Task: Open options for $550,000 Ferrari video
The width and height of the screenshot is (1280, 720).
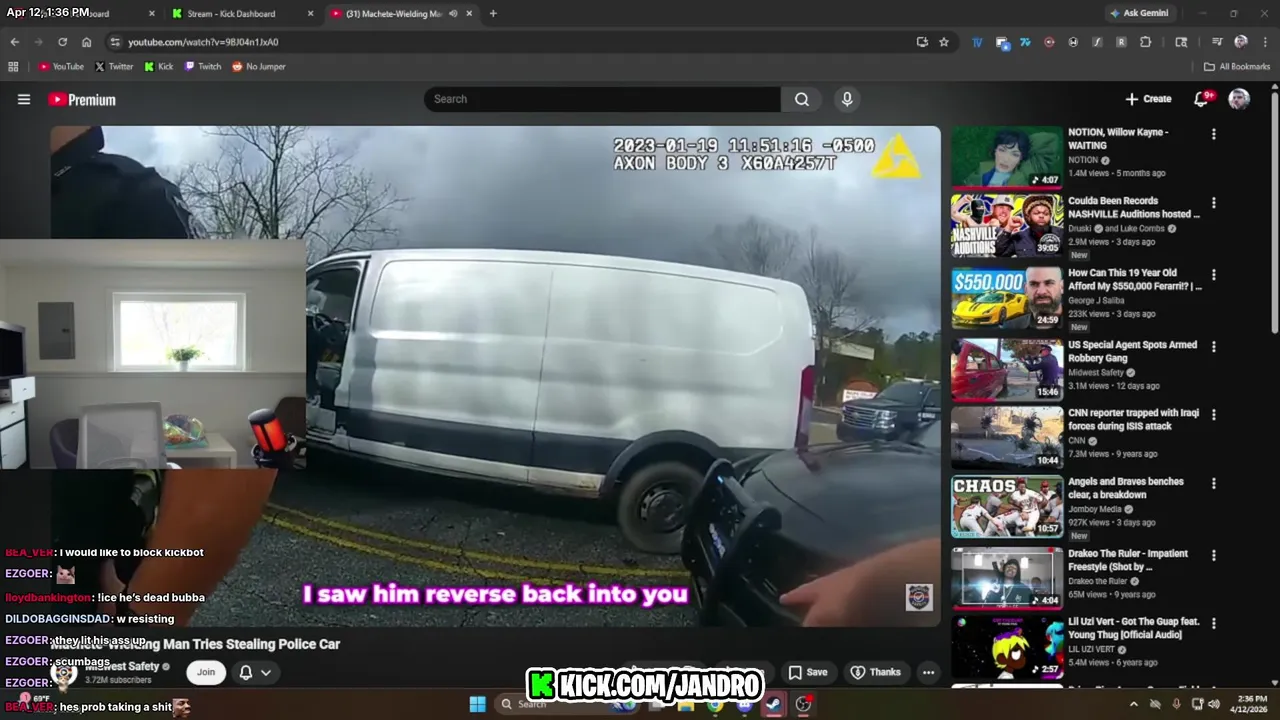Action: click(1214, 274)
